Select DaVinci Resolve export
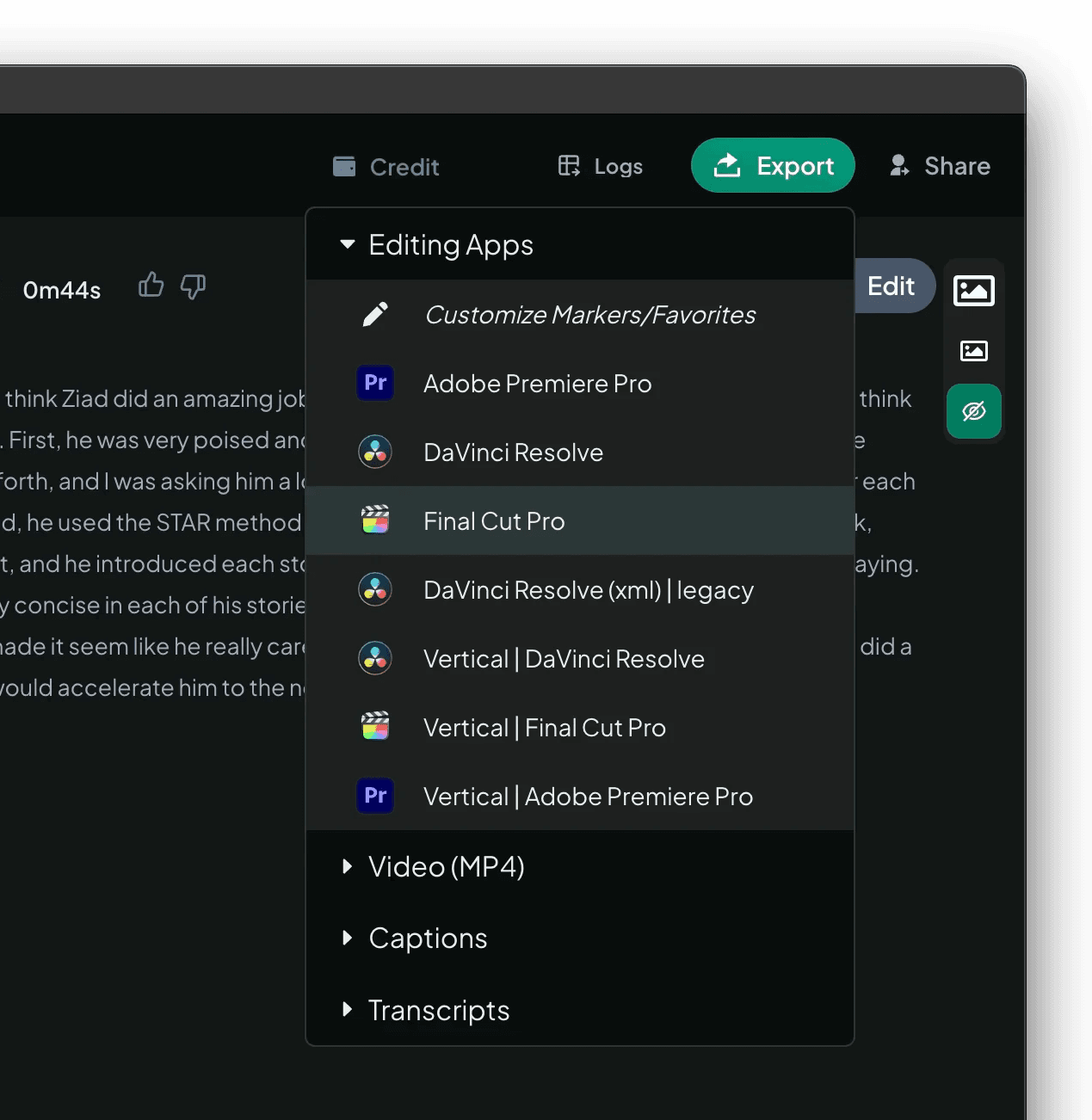The height and width of the screenshot is (1120, 1092). [x=580, y=452]
